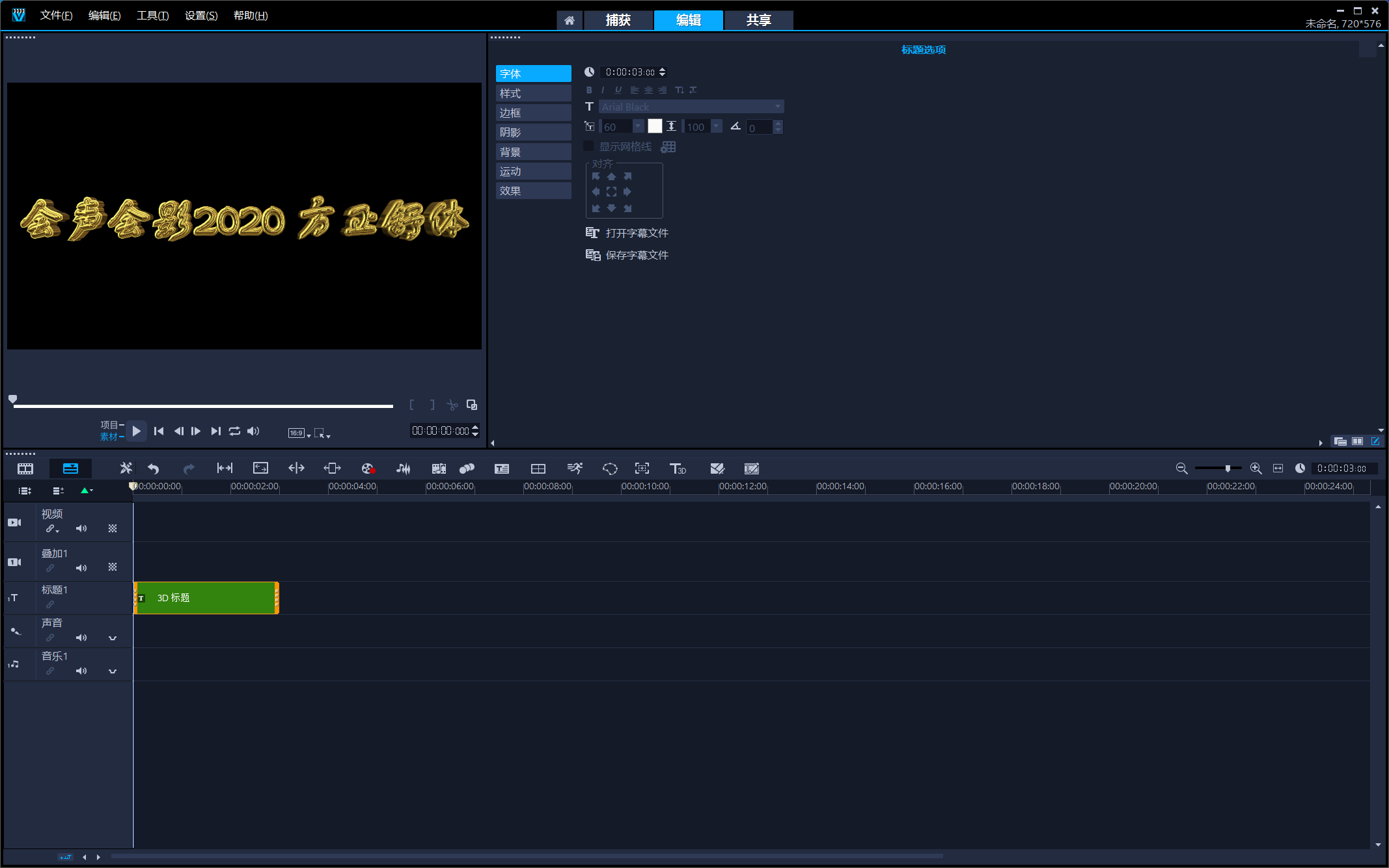Image resolution: width=1389 pixels, height=868 pixels.
Task: Select the 3D title clip on the timeline
Action: (x=206, y=598)
